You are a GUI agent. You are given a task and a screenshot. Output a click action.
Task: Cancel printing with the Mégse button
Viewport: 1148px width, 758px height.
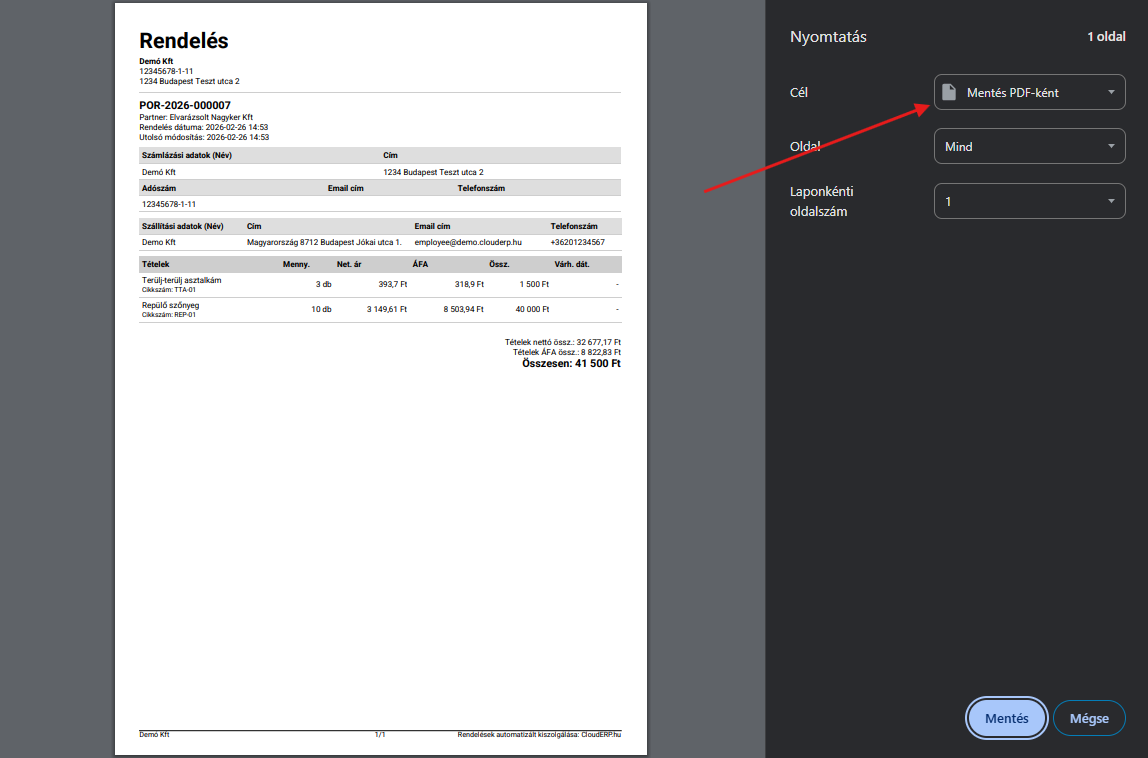click(1089, 718)
